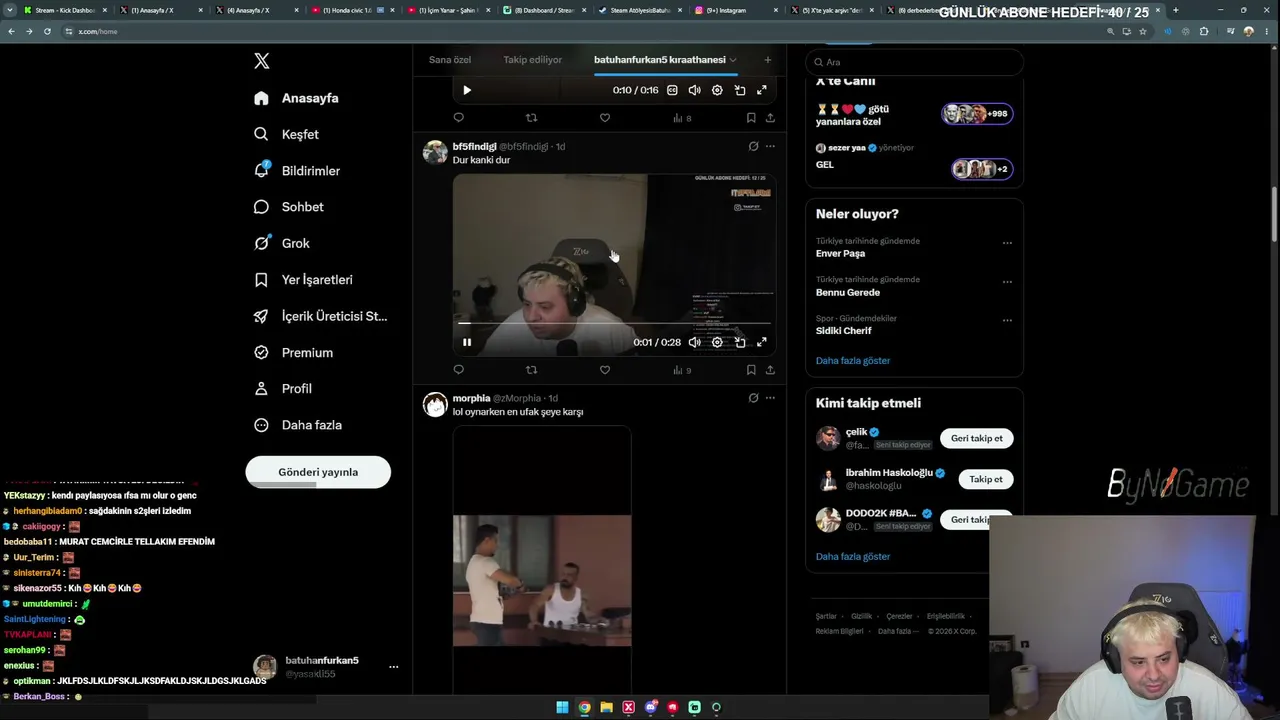Show more suggestions under Kimi takip etmeli
This screenshot has height=720, width=1280.
coord(853,557)
